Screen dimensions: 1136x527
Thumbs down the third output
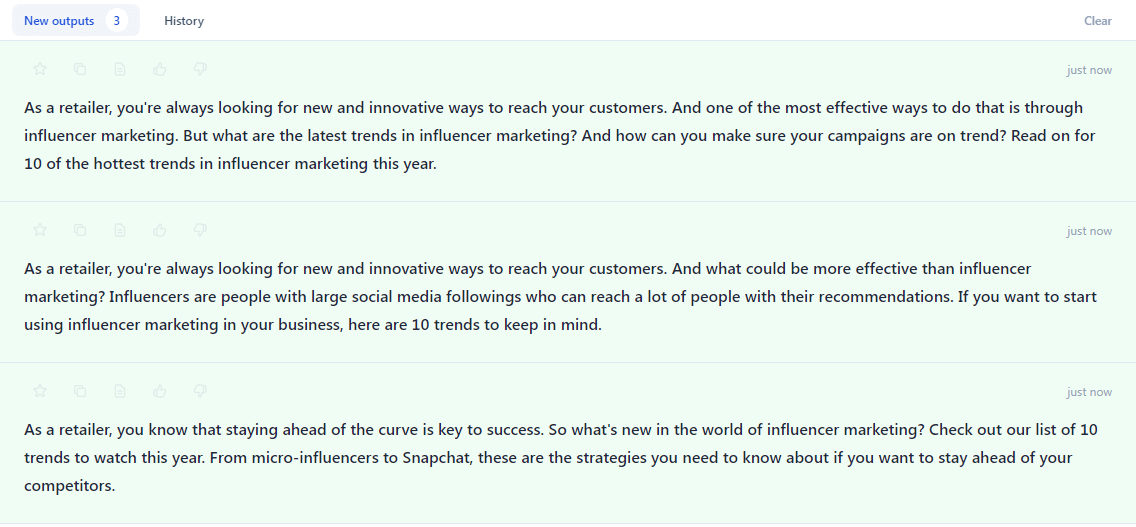click(x=200, y=391)
